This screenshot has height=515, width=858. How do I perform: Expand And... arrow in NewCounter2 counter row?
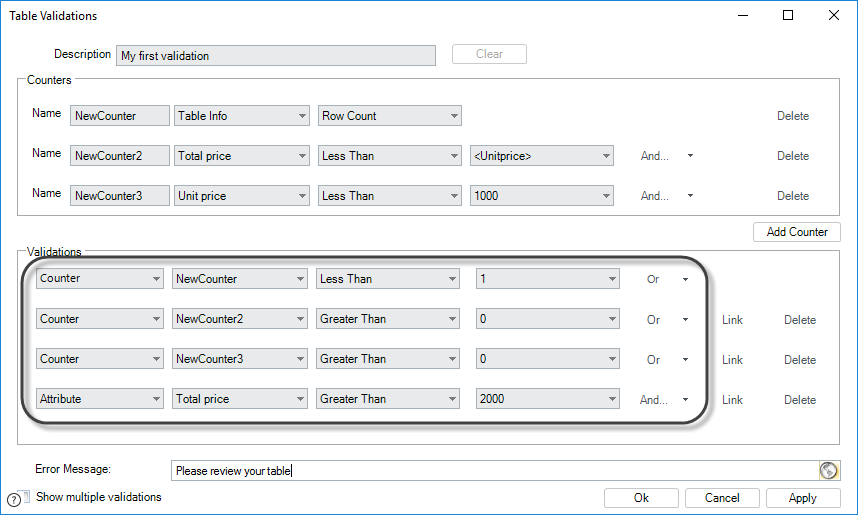[x=691, y=156]
